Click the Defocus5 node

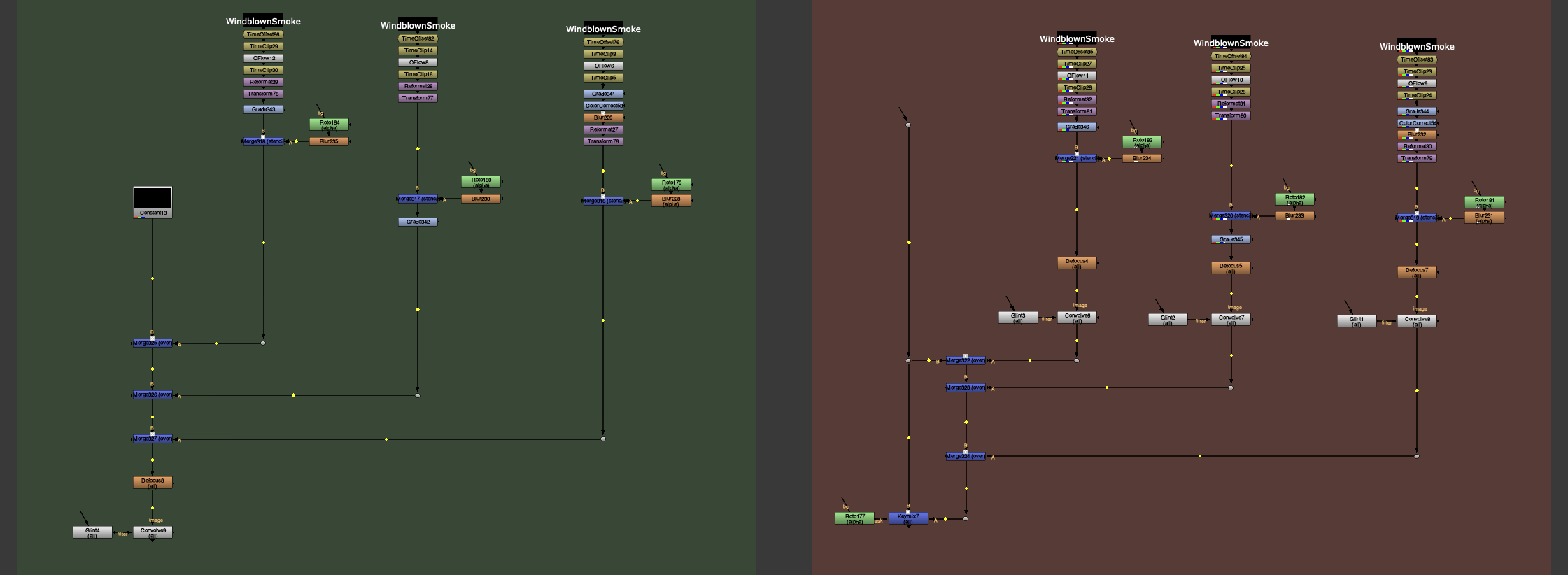[1231, 267]
